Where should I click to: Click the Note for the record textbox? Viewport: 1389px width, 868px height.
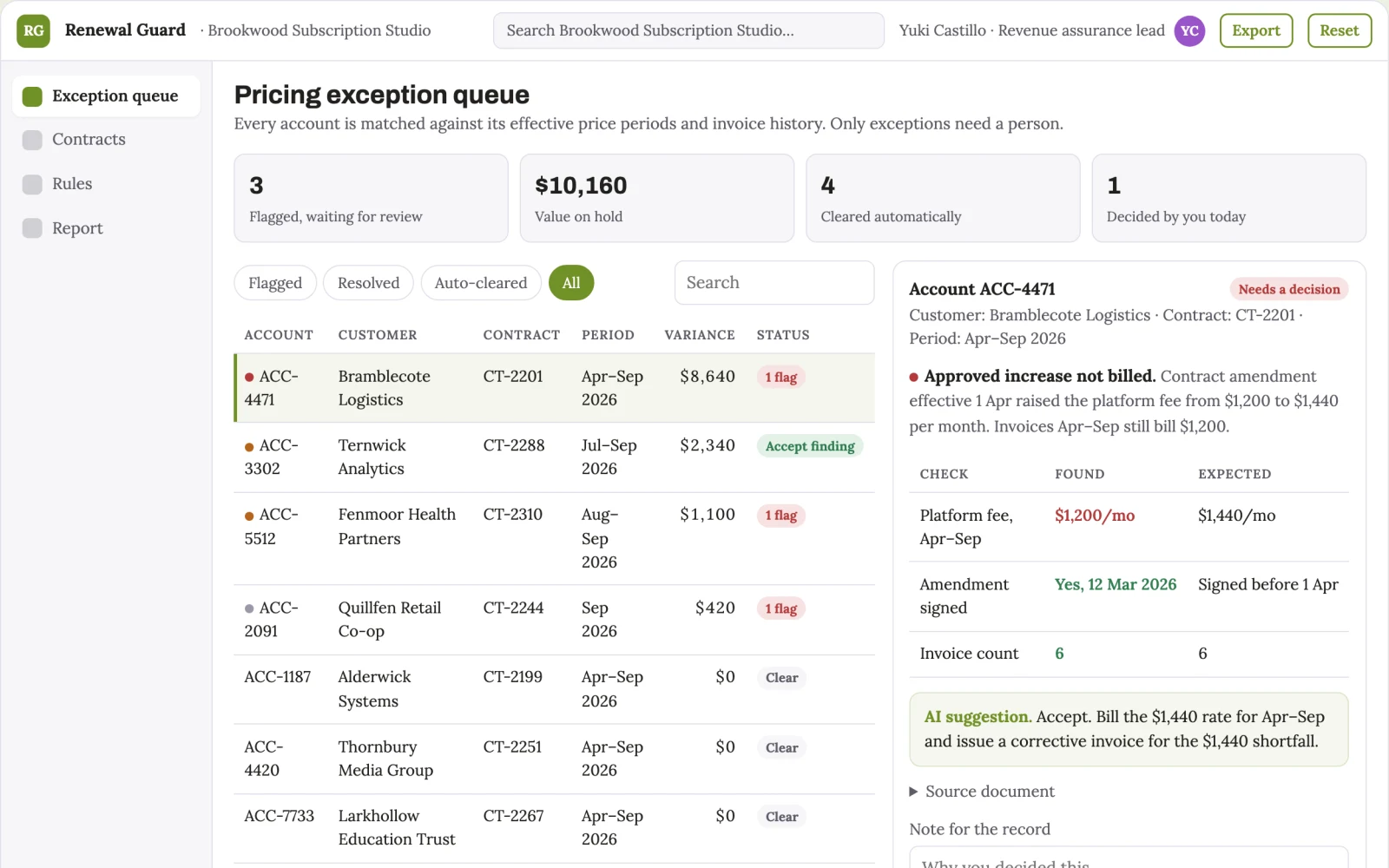click(x=1129, y=858)
